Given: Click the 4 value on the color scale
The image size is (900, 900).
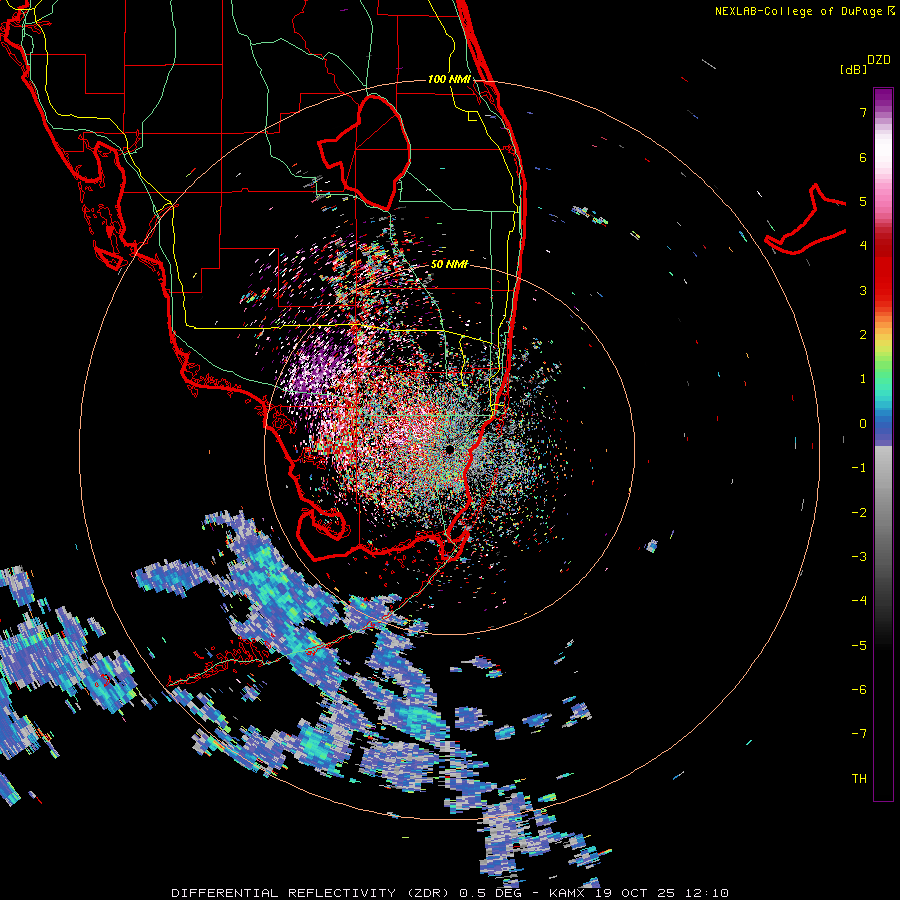Looking at the screenshot, I should [x=863, y=246].
